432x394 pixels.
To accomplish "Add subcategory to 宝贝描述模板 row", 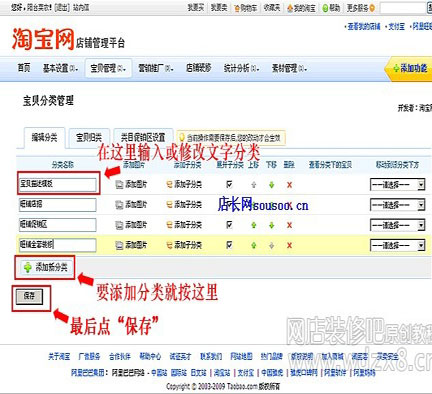I will (184, 184).
